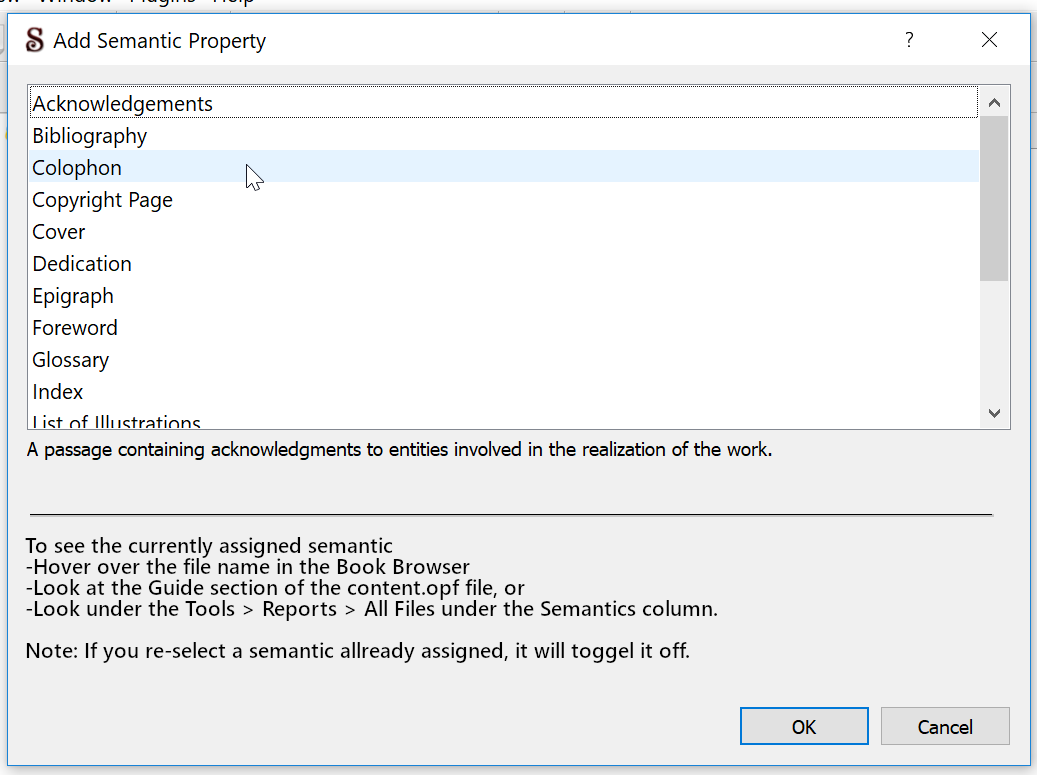Choose Colophon from the semantic list
This screenshot has height=775, width=1037.
[x=77, y=168]
